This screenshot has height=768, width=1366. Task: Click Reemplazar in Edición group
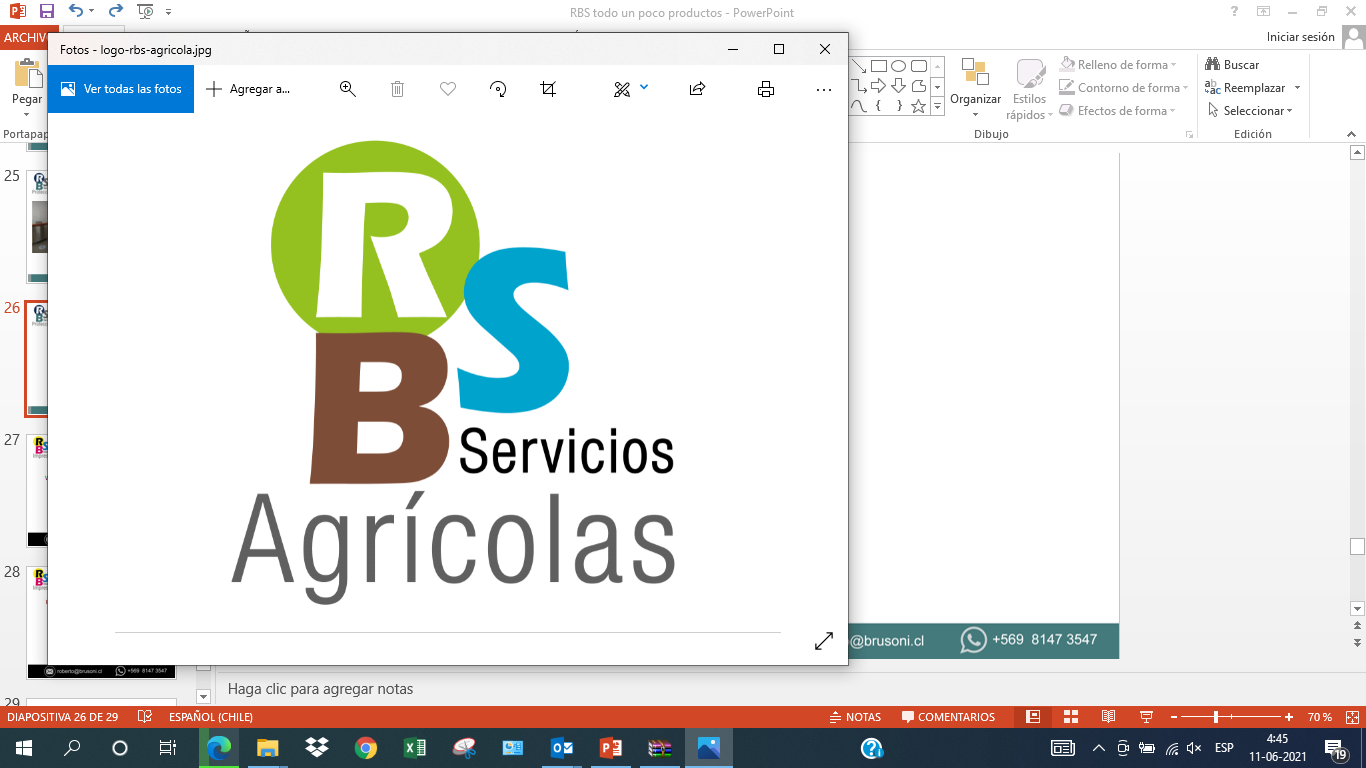(x=1245, y=88)
